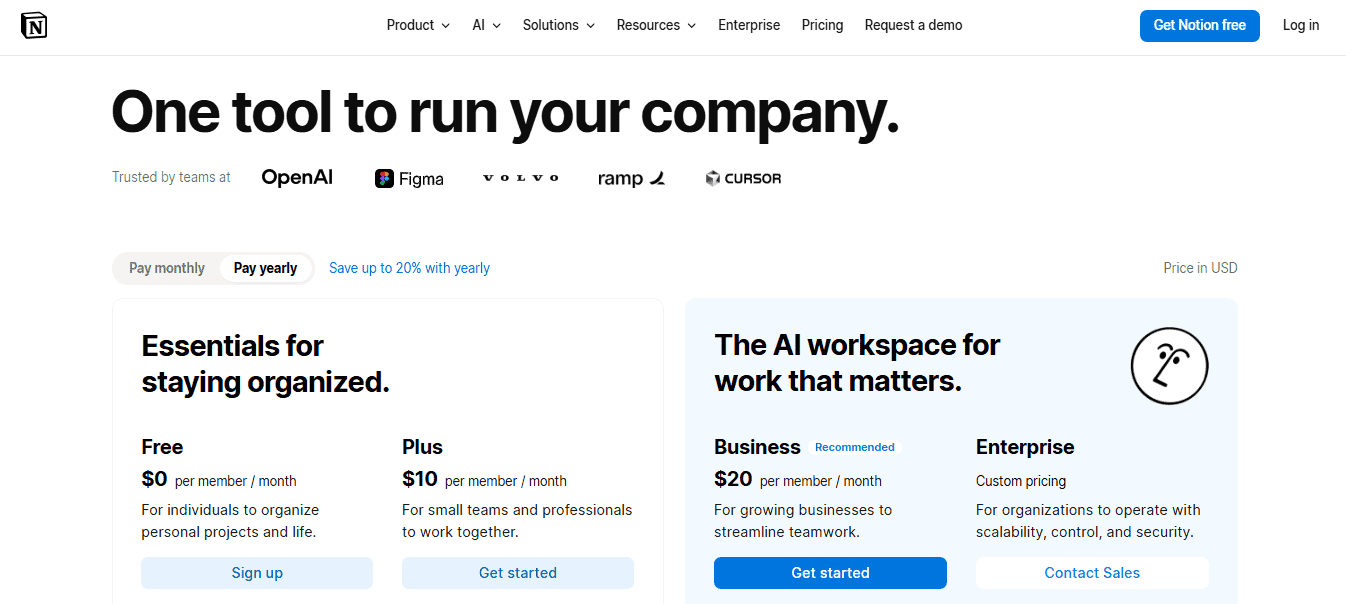Select the OpenAI logo
Viewport: 1346px width, 604px height.
(297, 177)
